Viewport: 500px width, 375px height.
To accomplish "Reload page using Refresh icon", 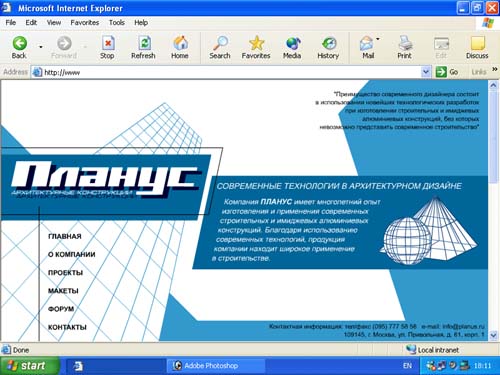I will click(x=144, y=43).
